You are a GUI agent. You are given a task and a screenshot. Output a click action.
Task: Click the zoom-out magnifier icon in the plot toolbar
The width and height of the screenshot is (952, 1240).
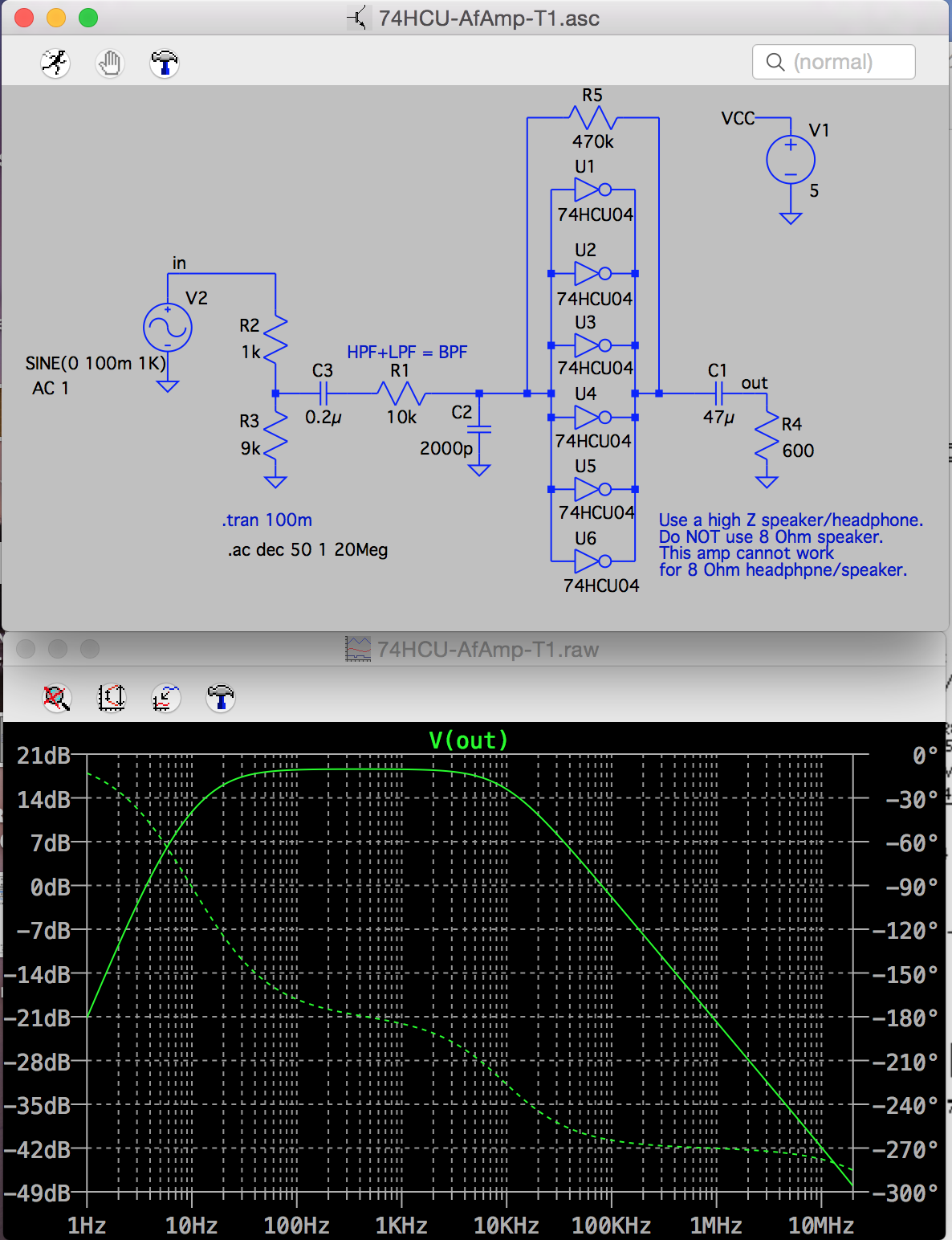click(x=57, y=699)
